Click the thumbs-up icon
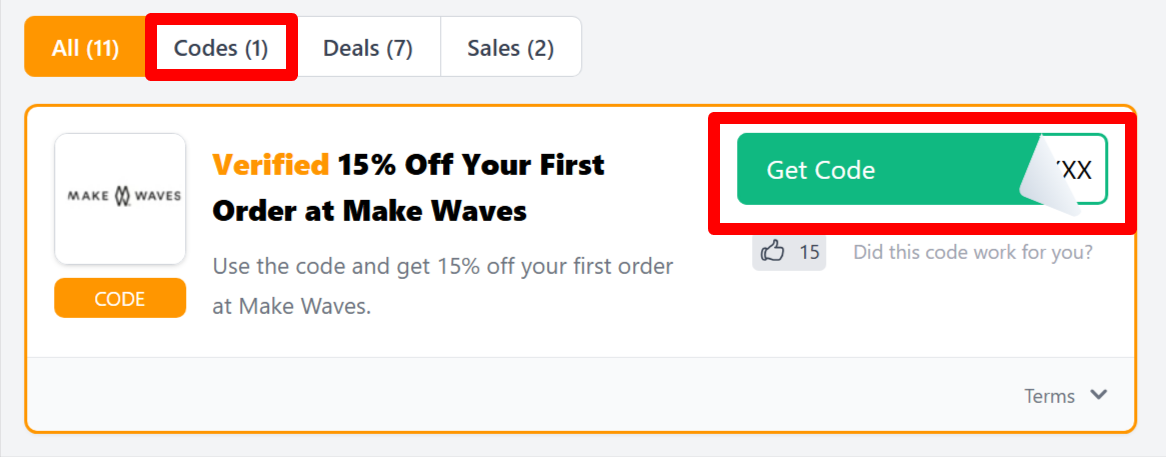1166x457 pixels. point(774,252)
